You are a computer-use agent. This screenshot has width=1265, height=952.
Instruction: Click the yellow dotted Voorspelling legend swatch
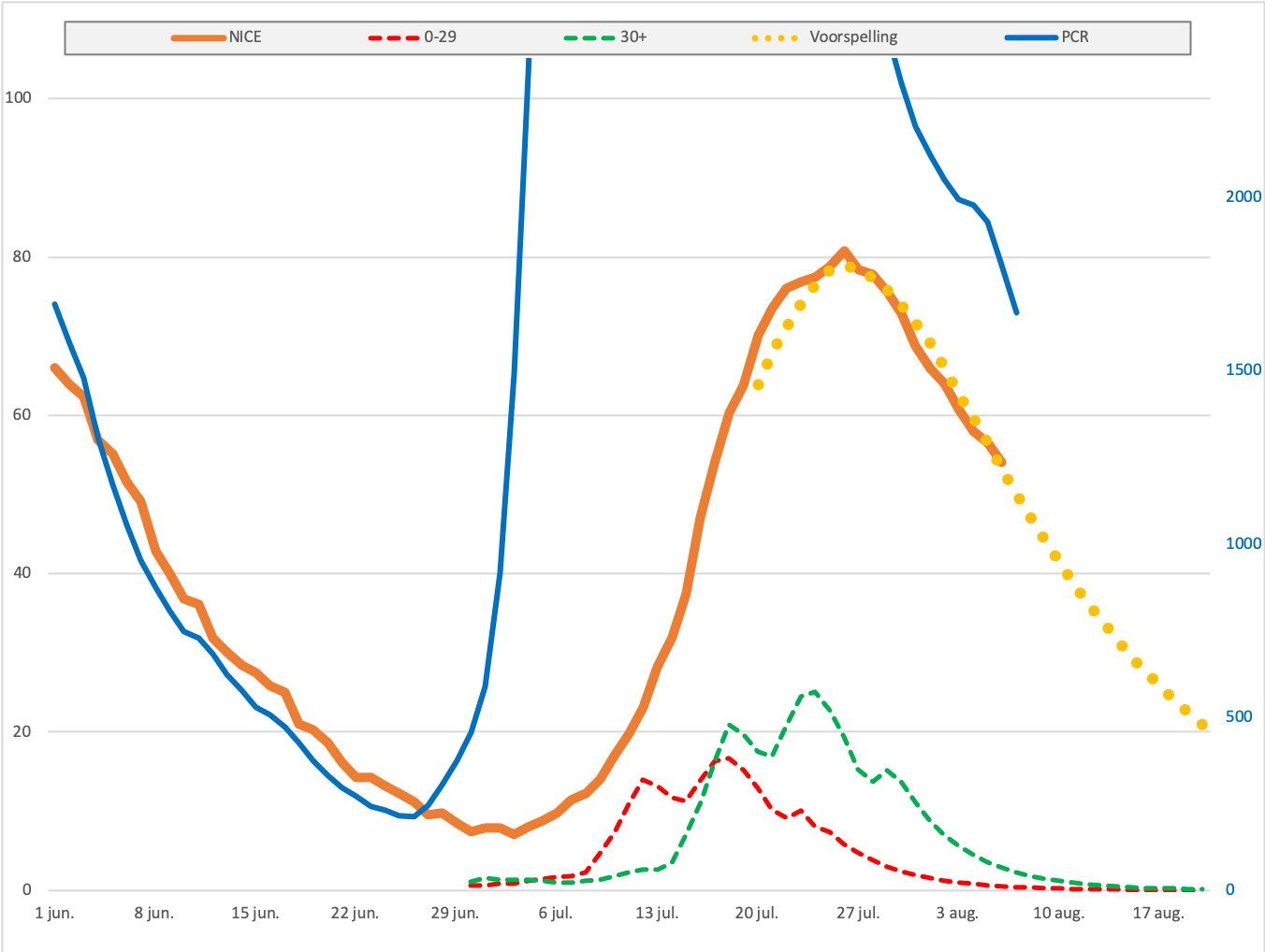776,38
